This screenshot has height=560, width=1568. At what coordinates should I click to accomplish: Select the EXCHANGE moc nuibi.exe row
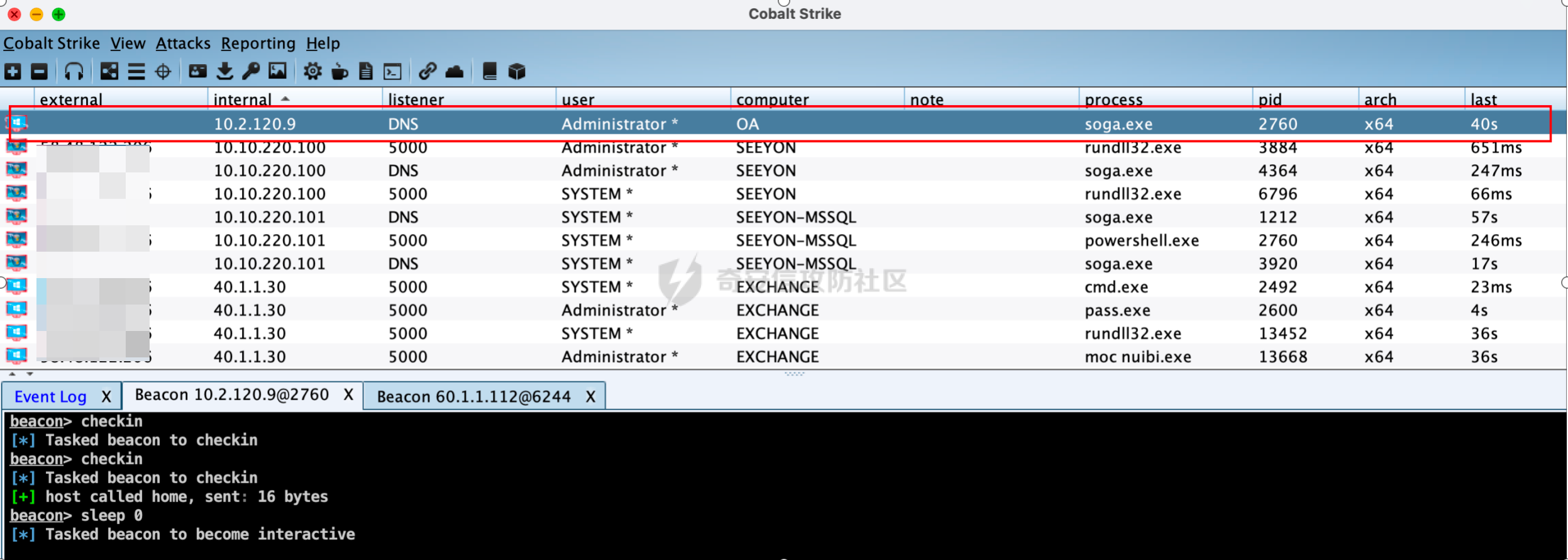[783, 357]
